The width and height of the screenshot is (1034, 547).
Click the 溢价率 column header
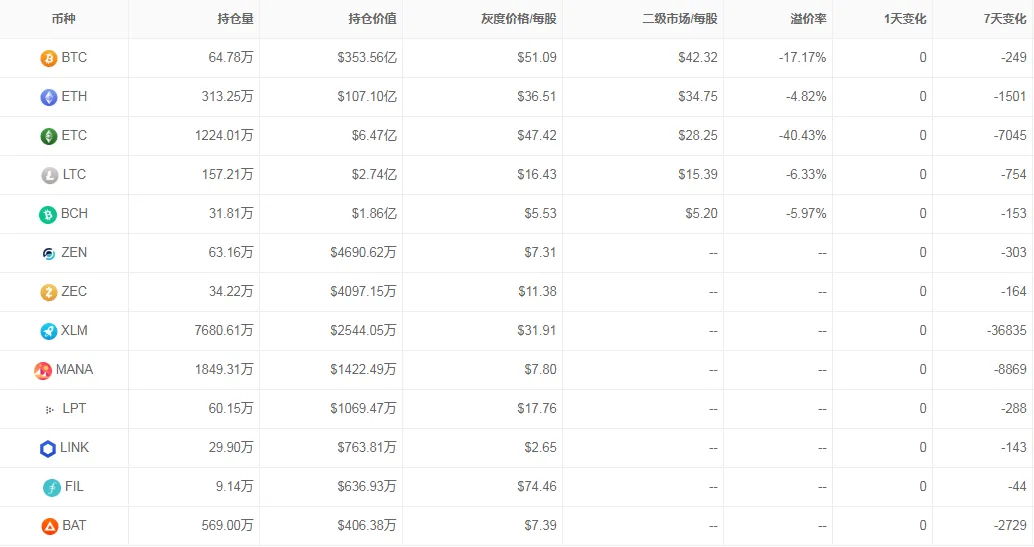(808, 19)
